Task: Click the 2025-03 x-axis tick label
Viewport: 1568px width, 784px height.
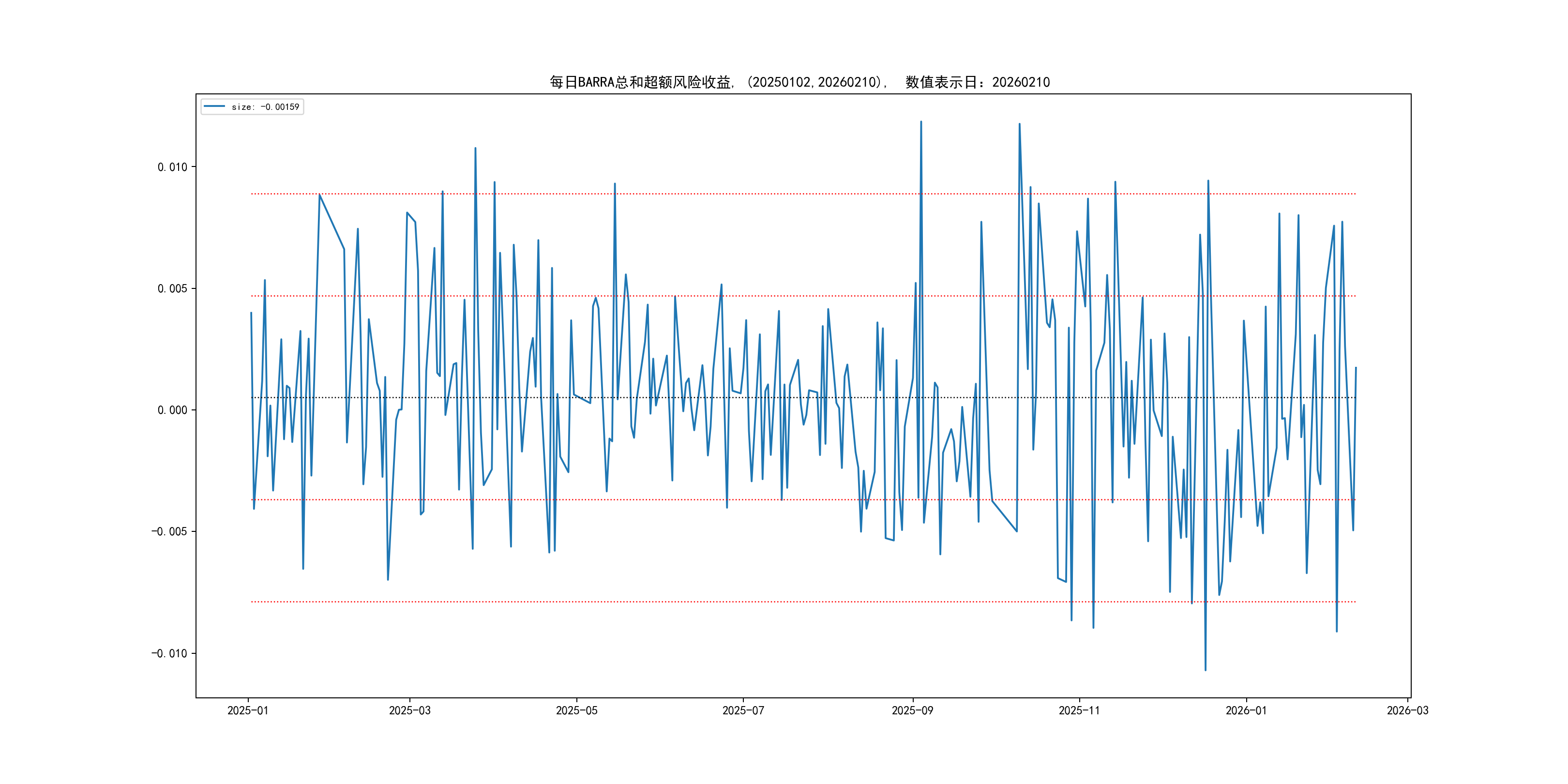Action: point(409,710)
